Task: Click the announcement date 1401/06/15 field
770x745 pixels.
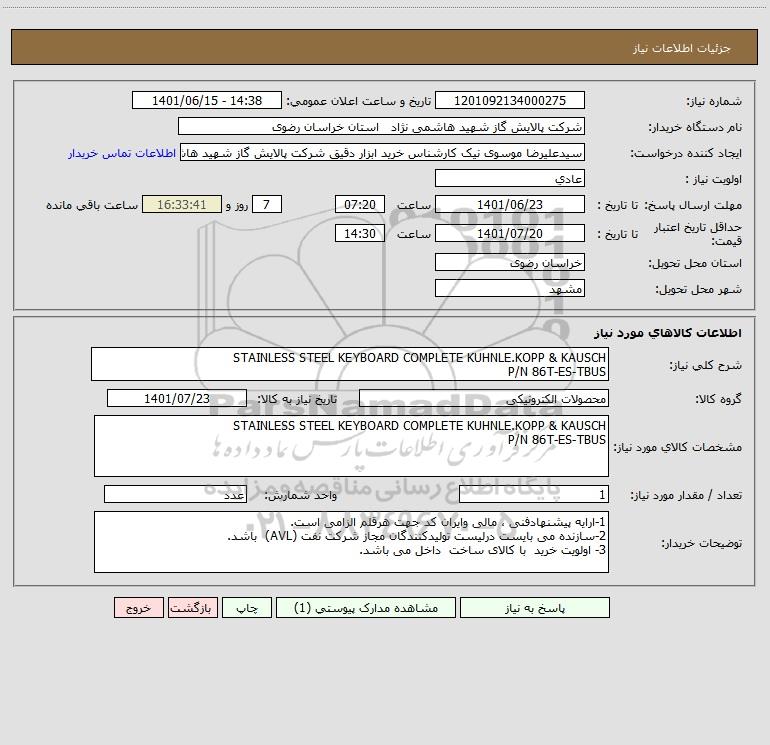Action: [x=207, y=100]
